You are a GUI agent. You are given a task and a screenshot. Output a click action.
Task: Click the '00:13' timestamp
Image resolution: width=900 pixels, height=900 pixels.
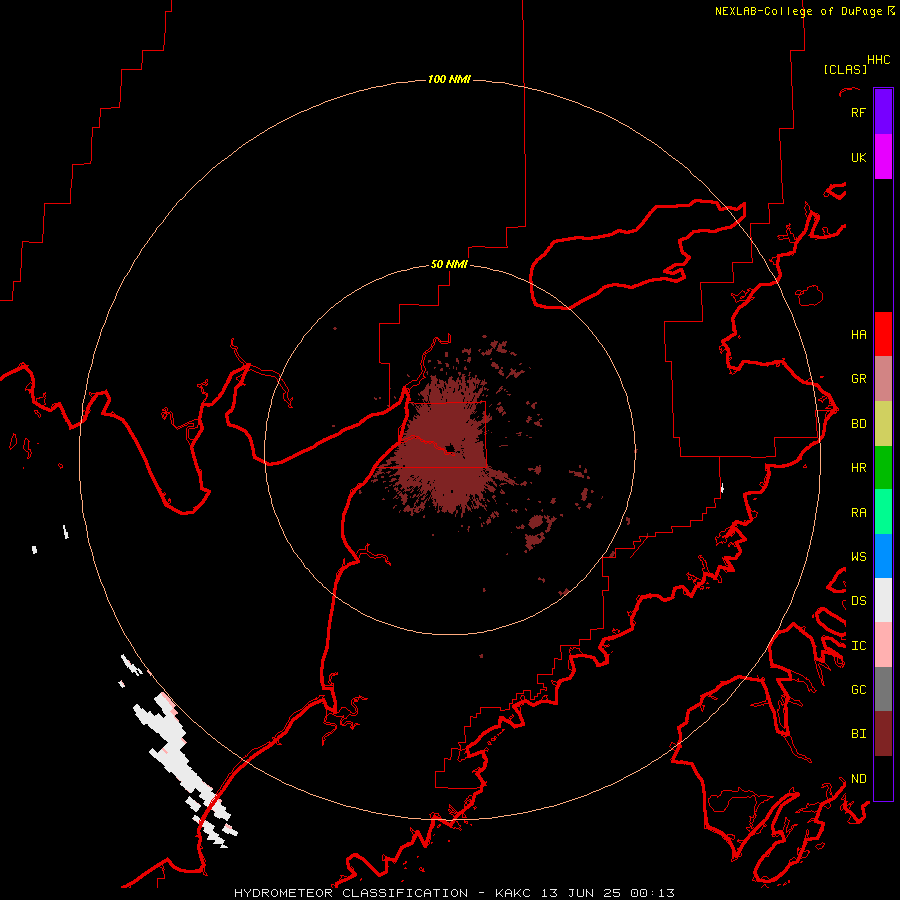coord(652,893)
